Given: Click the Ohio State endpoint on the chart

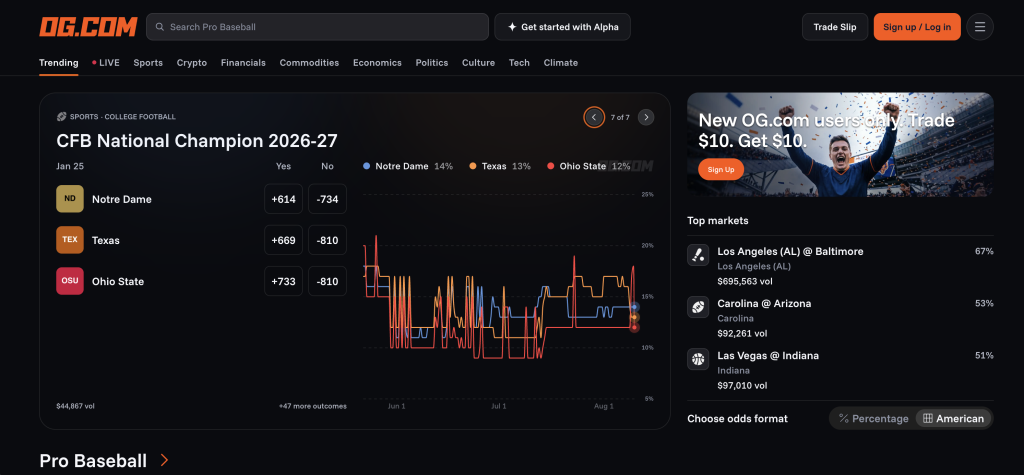Looking at the screenshot, I should (634, 327).
